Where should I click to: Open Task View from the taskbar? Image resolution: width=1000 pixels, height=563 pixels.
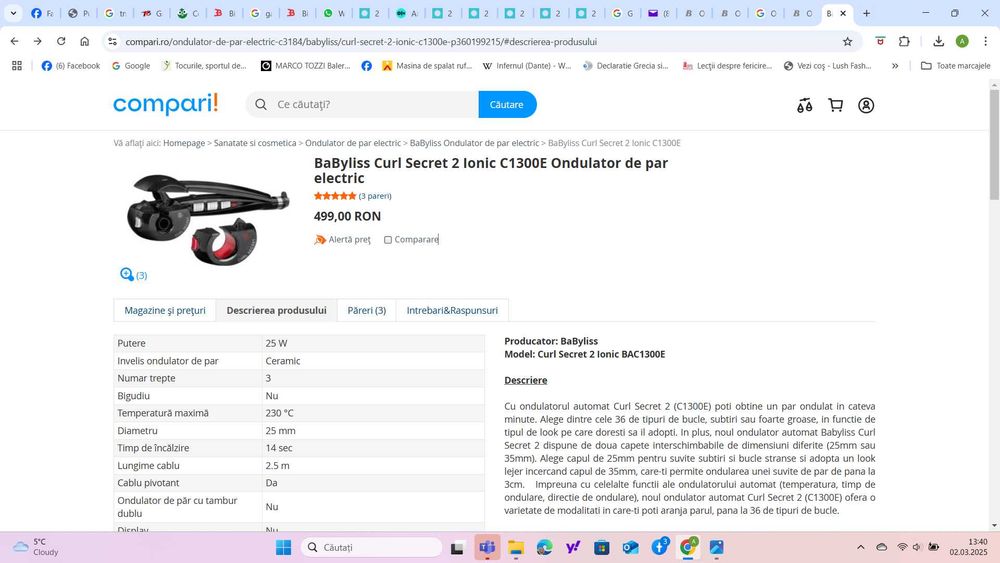tap(457, 547)
